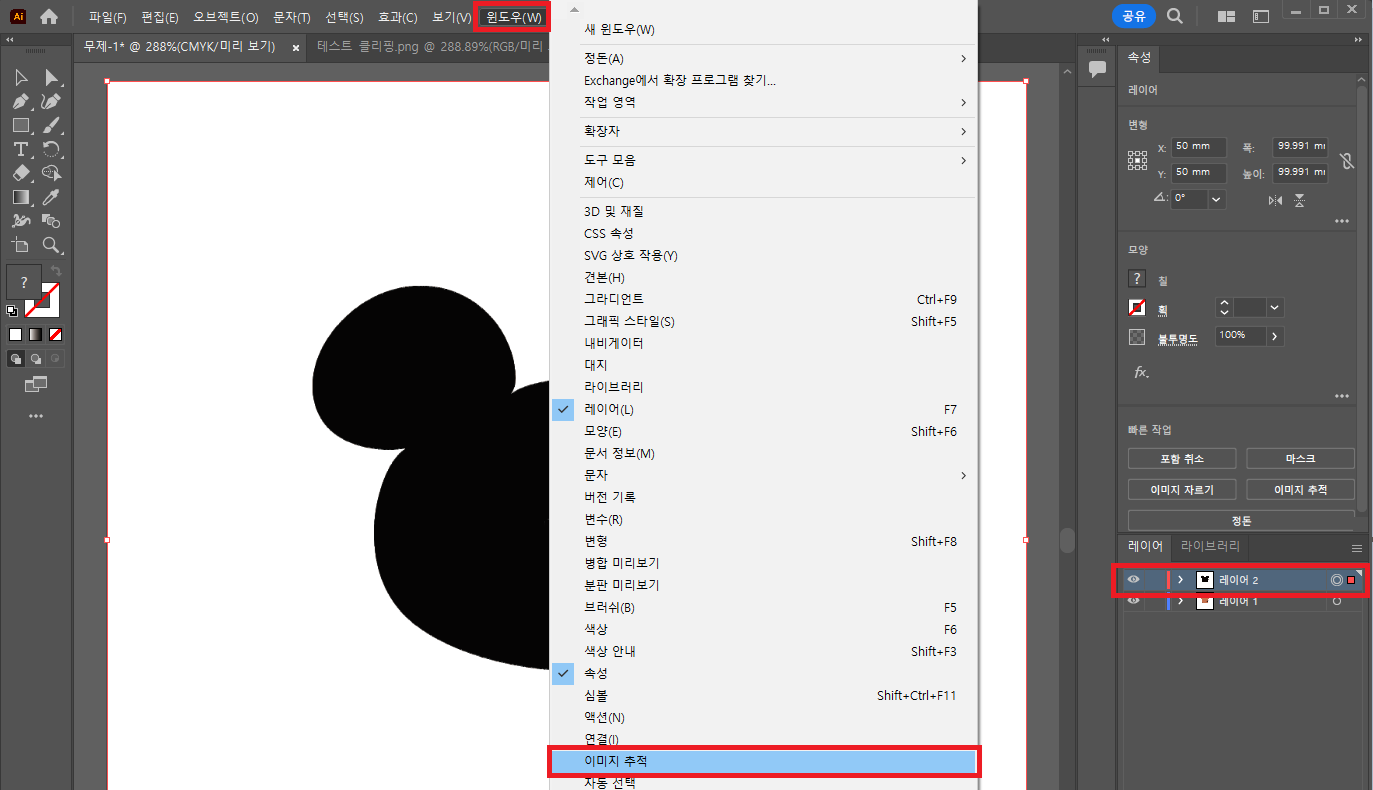Viewport: 1373px width, 790px height.
Task: Click the 이미지 자르기 button
Action: tap(1182, 489)
